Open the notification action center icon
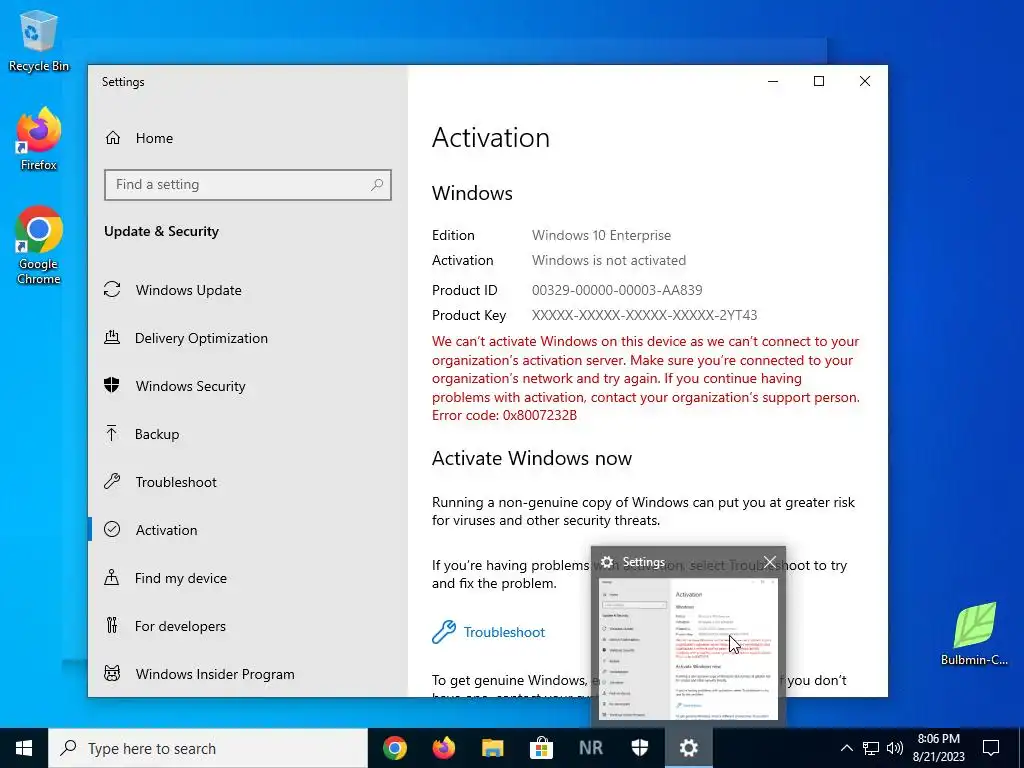 (x=991, y=748)
